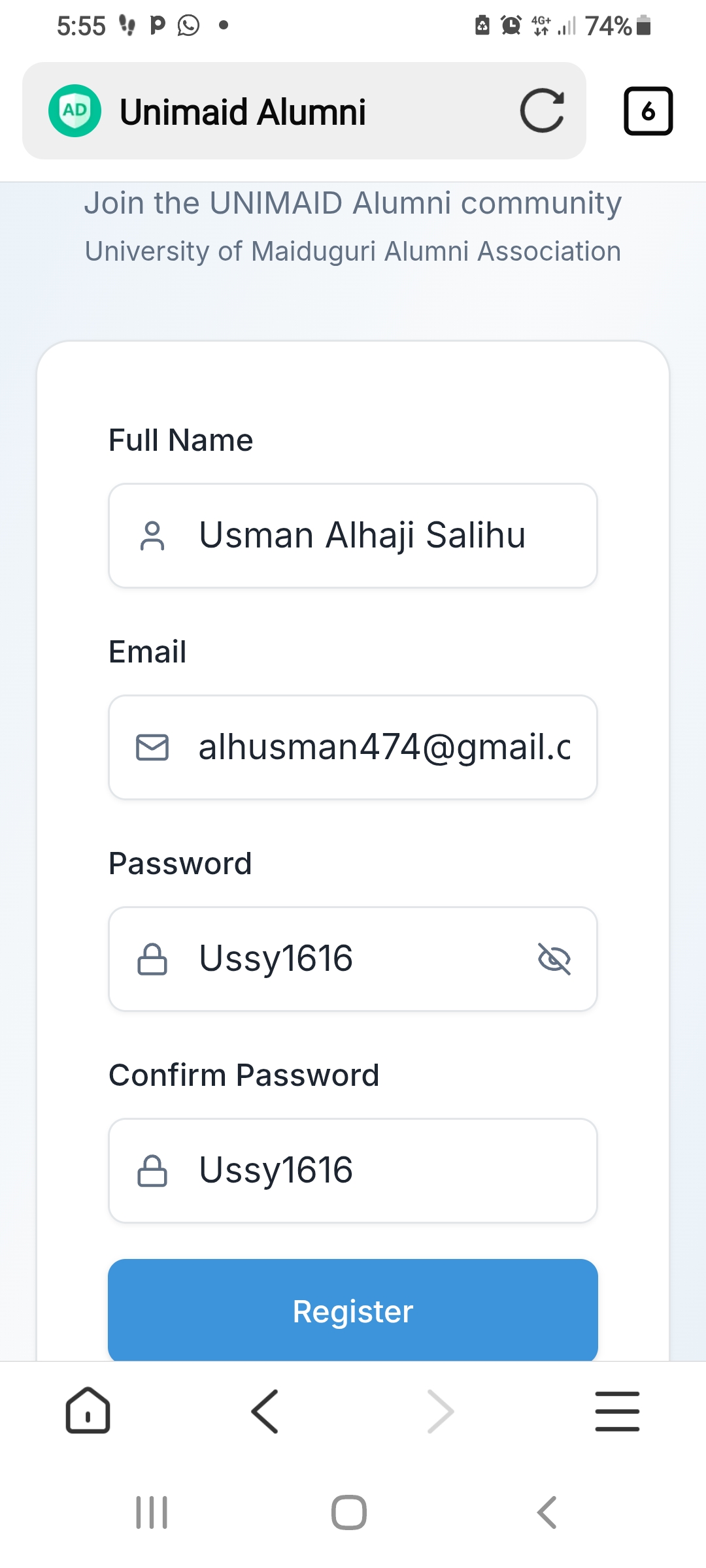Screen dimensions: 706x1568
Task: Open Android recent apps button
Action: click(152, 1512)
